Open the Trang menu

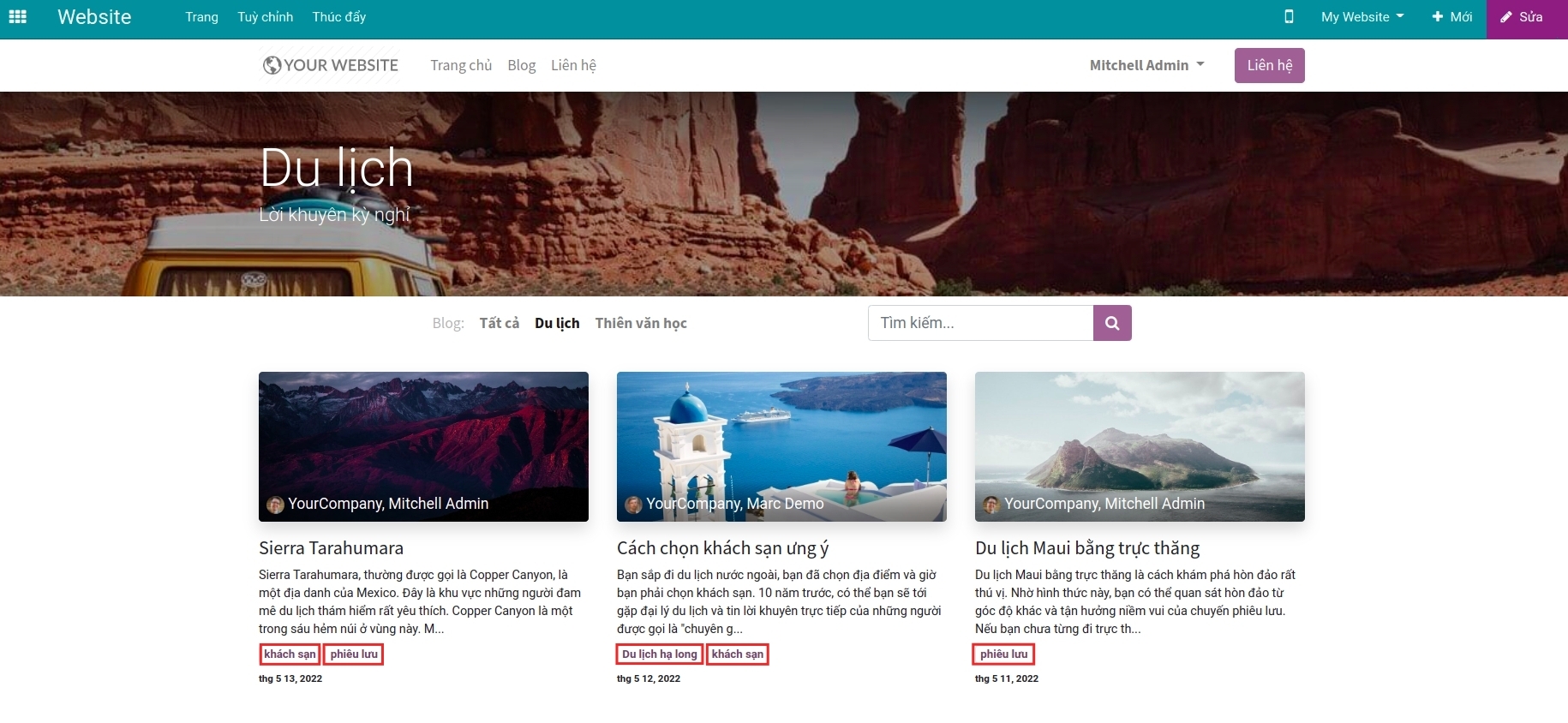pos(201,17)
